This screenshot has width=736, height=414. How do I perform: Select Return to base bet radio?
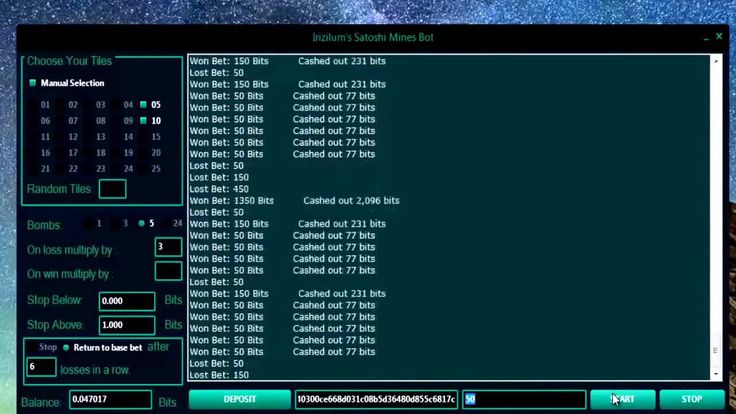click(x=66, y=348)
